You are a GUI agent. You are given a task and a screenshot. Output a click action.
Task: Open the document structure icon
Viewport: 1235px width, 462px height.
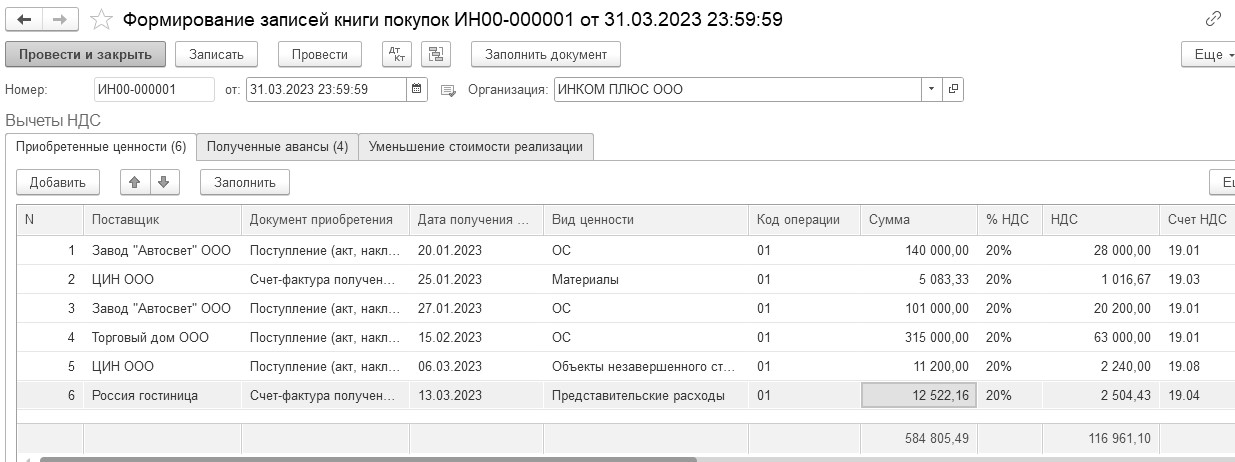click(x=435, y=54)
